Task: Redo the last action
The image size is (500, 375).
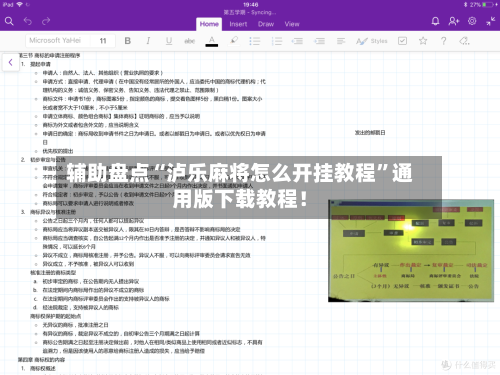Action: (x=46, y=21)
